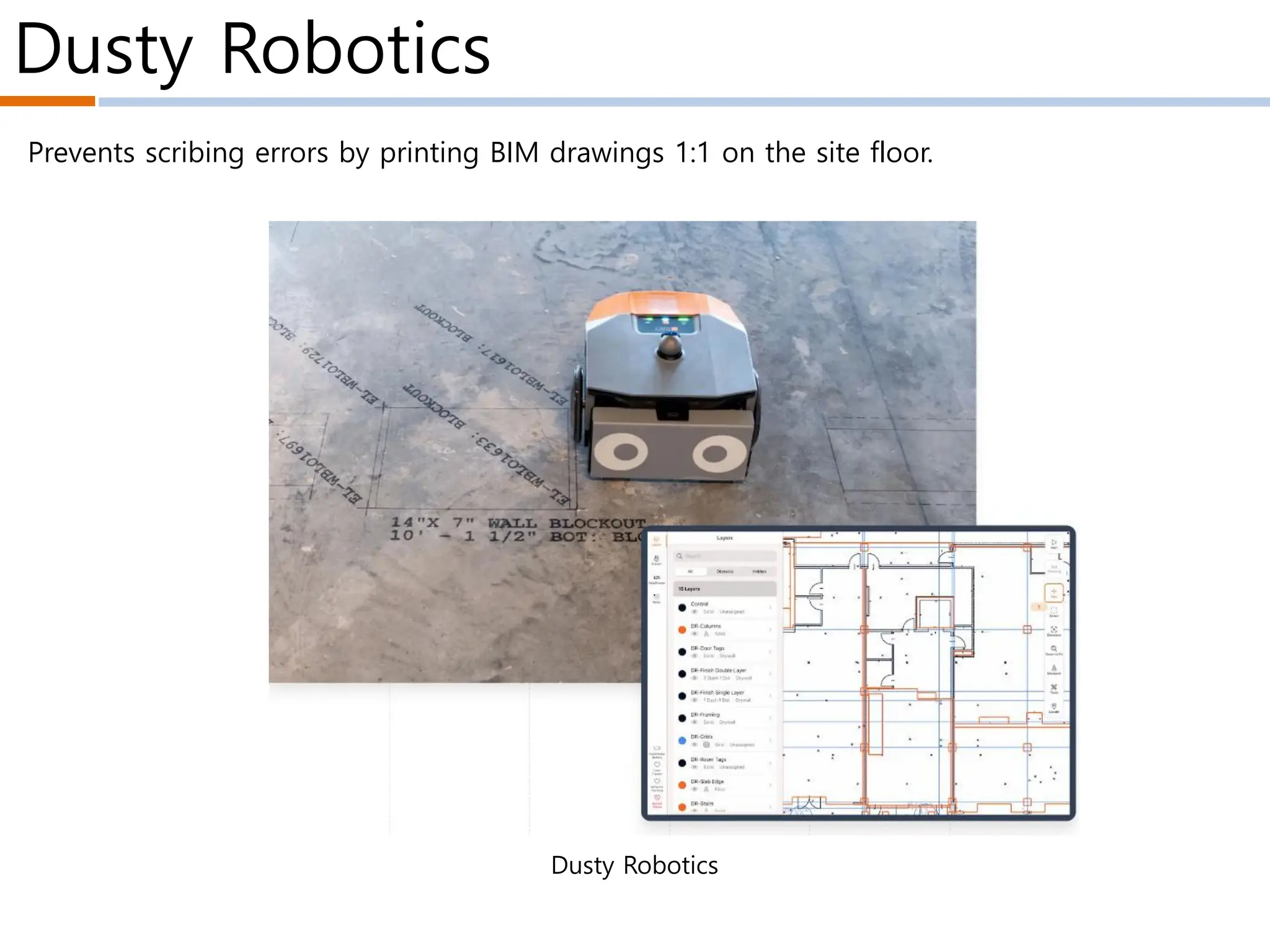This screenshot has height=952, width=1270.
Task: Open DR-Framing details chevron
Action: 770,718
